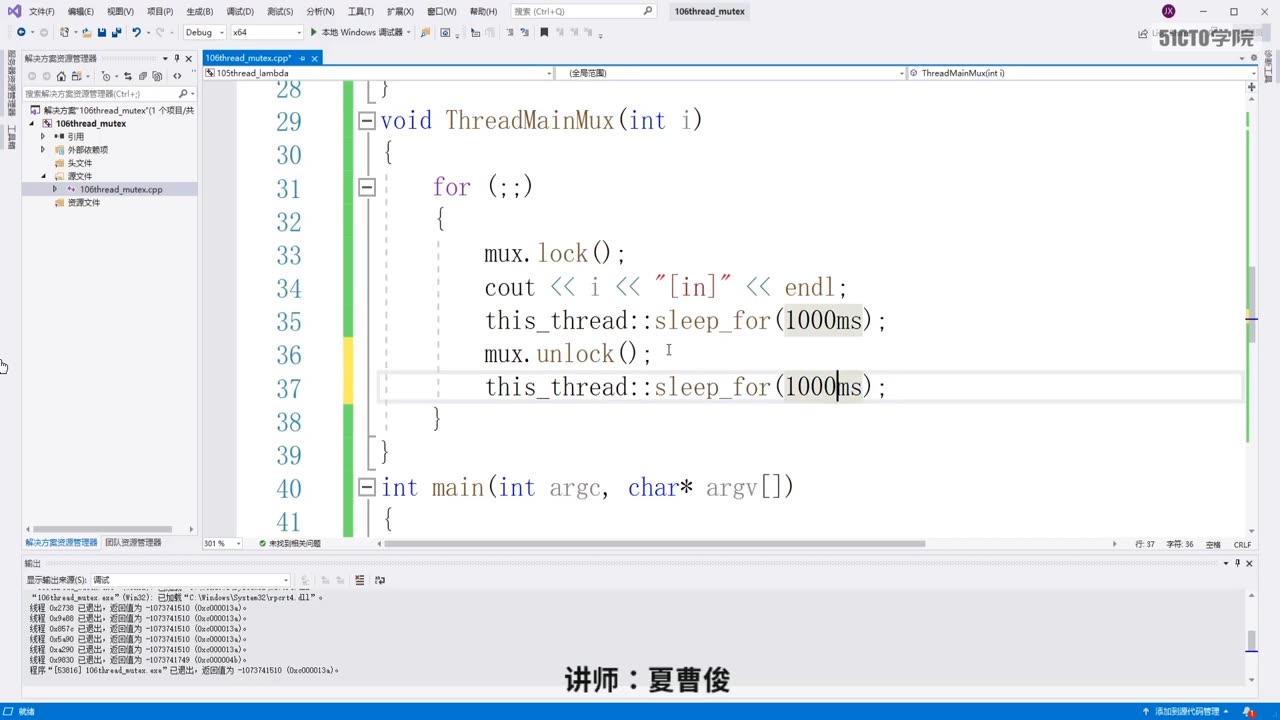Close the 106thread_mutex.cpp editor tab
This screenshot has width=1280, height=720.
point(314,58)
